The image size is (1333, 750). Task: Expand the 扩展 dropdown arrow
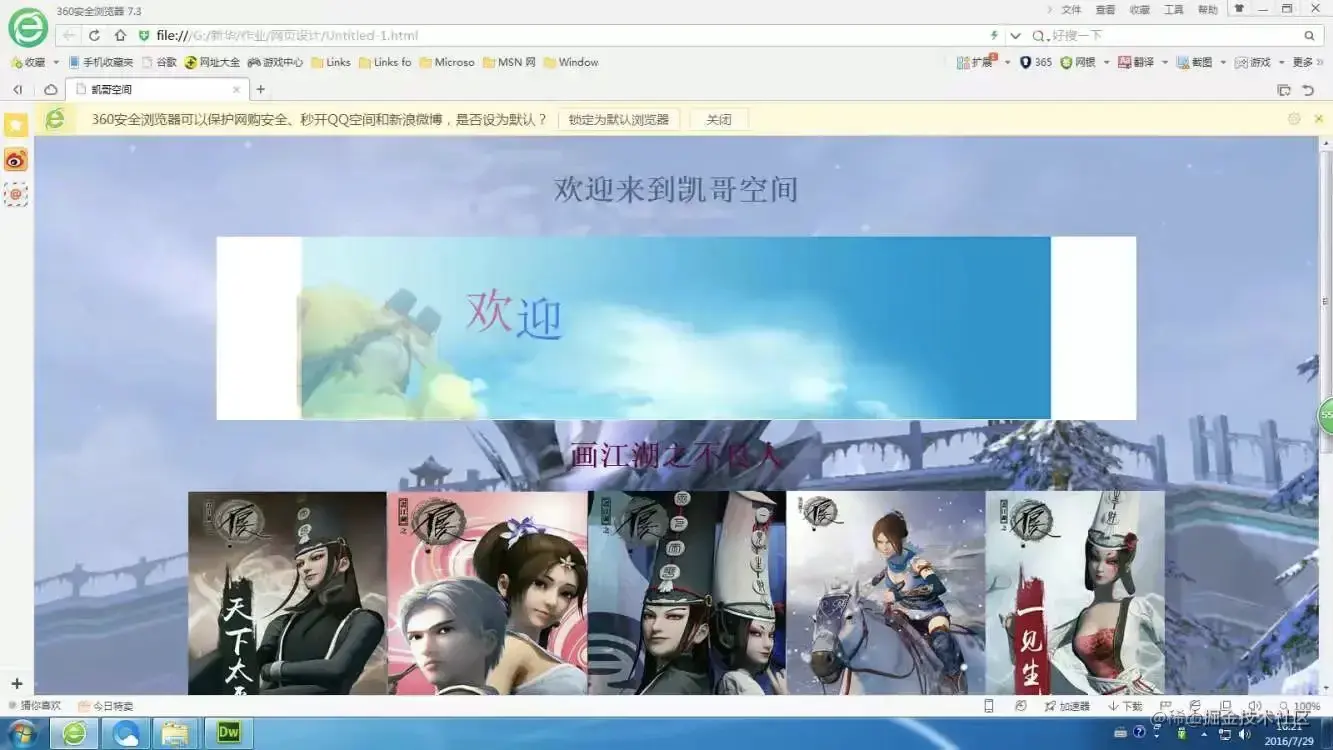[x=1007, y=62]
